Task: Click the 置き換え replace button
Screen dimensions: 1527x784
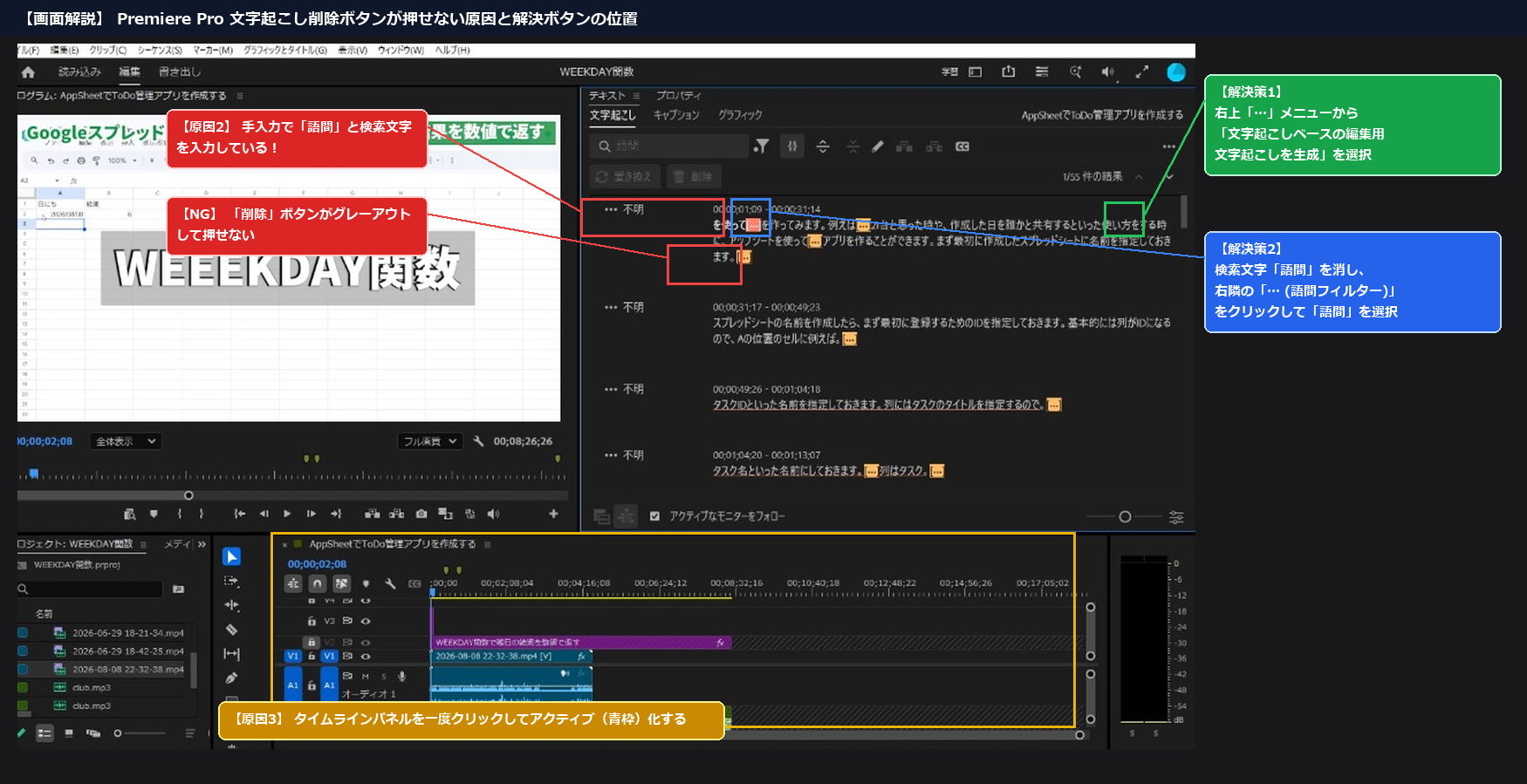Action: coord(625,177)
